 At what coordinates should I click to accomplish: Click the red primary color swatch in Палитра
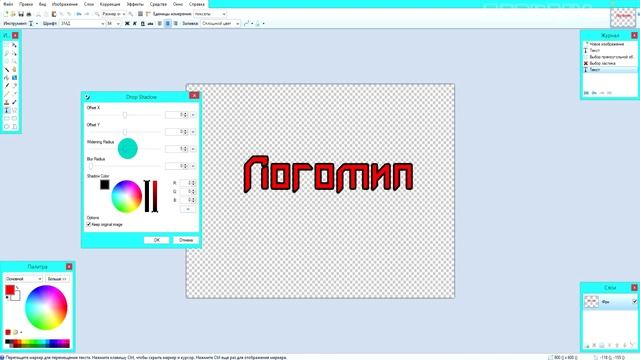[x=9, y=290]
